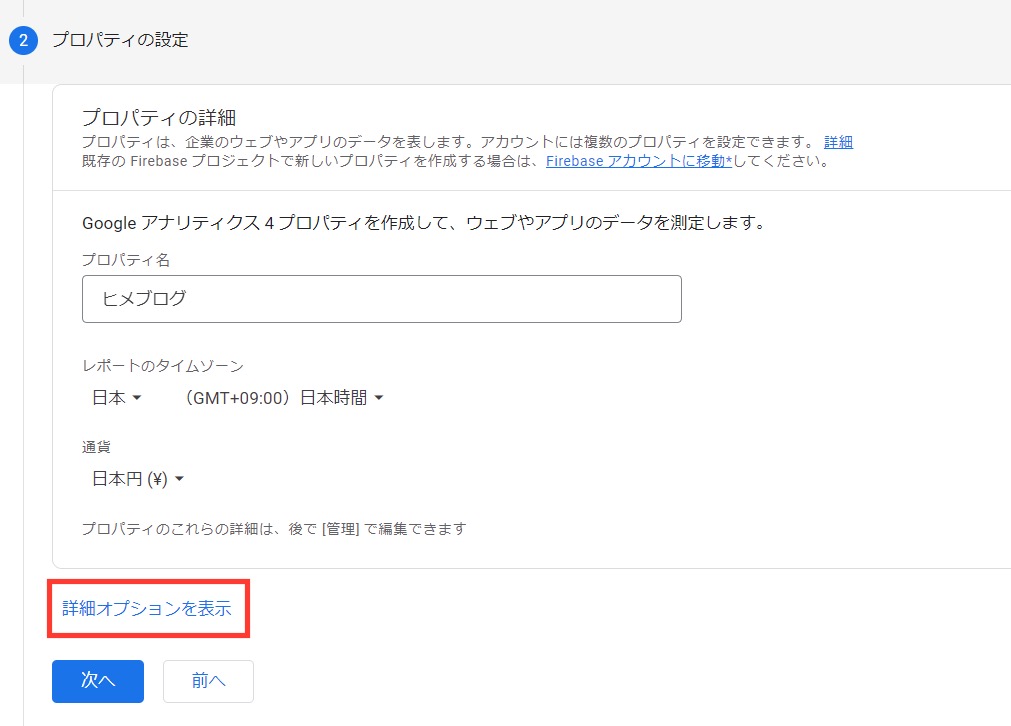Click the step 2 circle indicator
The image size is (1011, 726).
pyautogui.click(x=22, y=41)
